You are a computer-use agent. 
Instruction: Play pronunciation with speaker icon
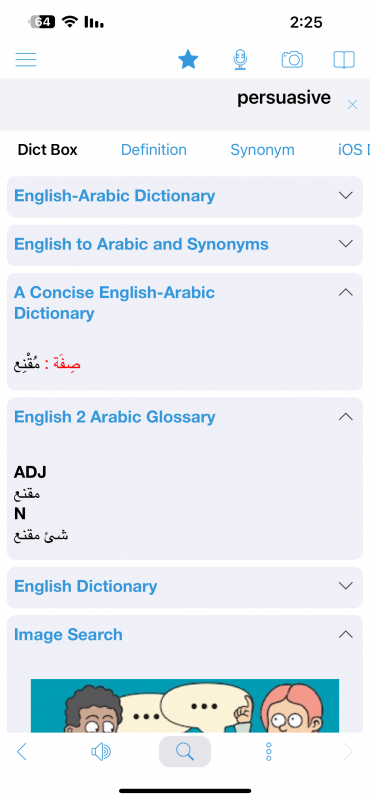coord(101,752)
